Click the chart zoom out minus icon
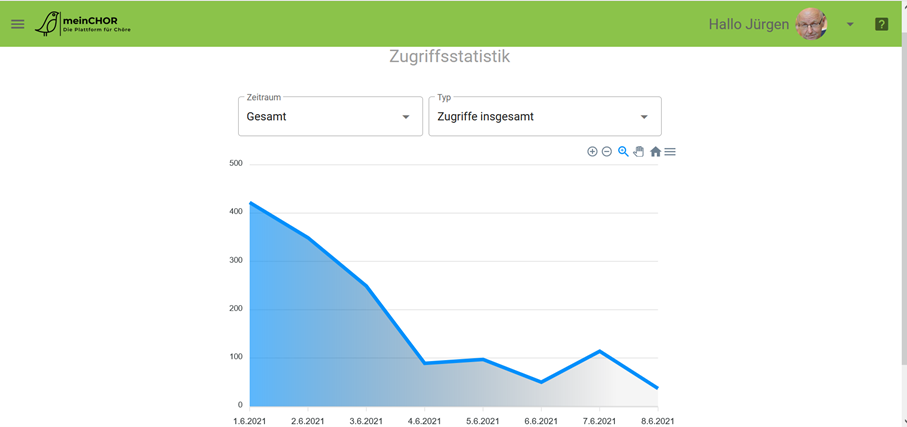907x427 pixels. (x=607, y=152)
